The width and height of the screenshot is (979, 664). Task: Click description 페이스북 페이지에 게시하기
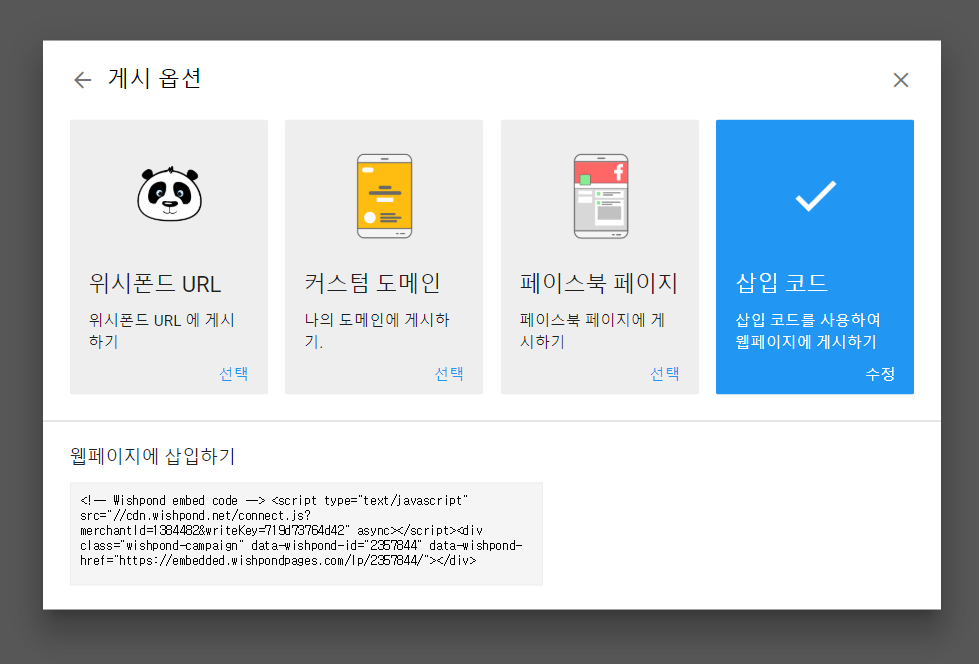tap(593, 330)
